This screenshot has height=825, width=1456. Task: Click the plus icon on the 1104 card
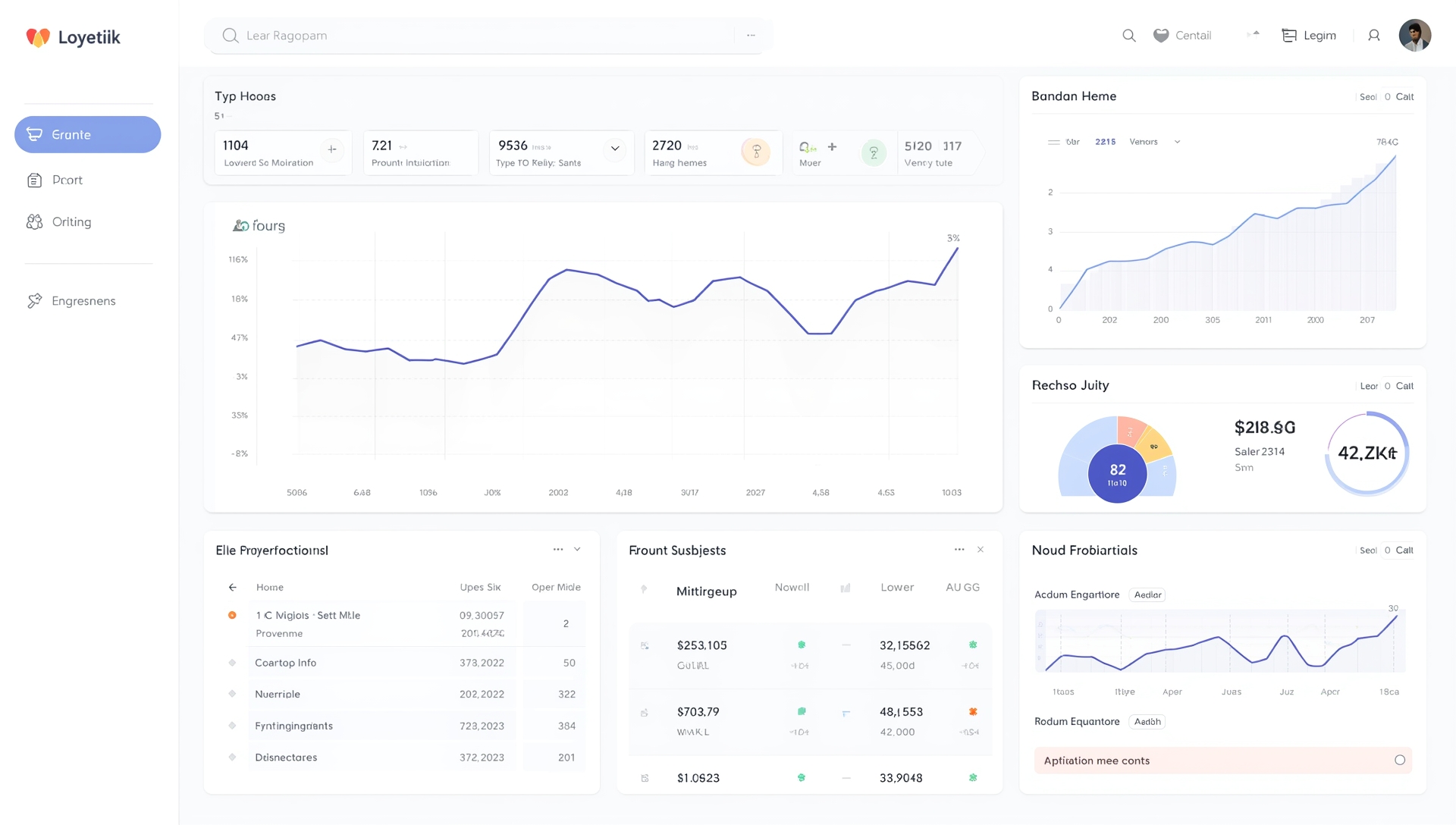click(x=331, y=149)
